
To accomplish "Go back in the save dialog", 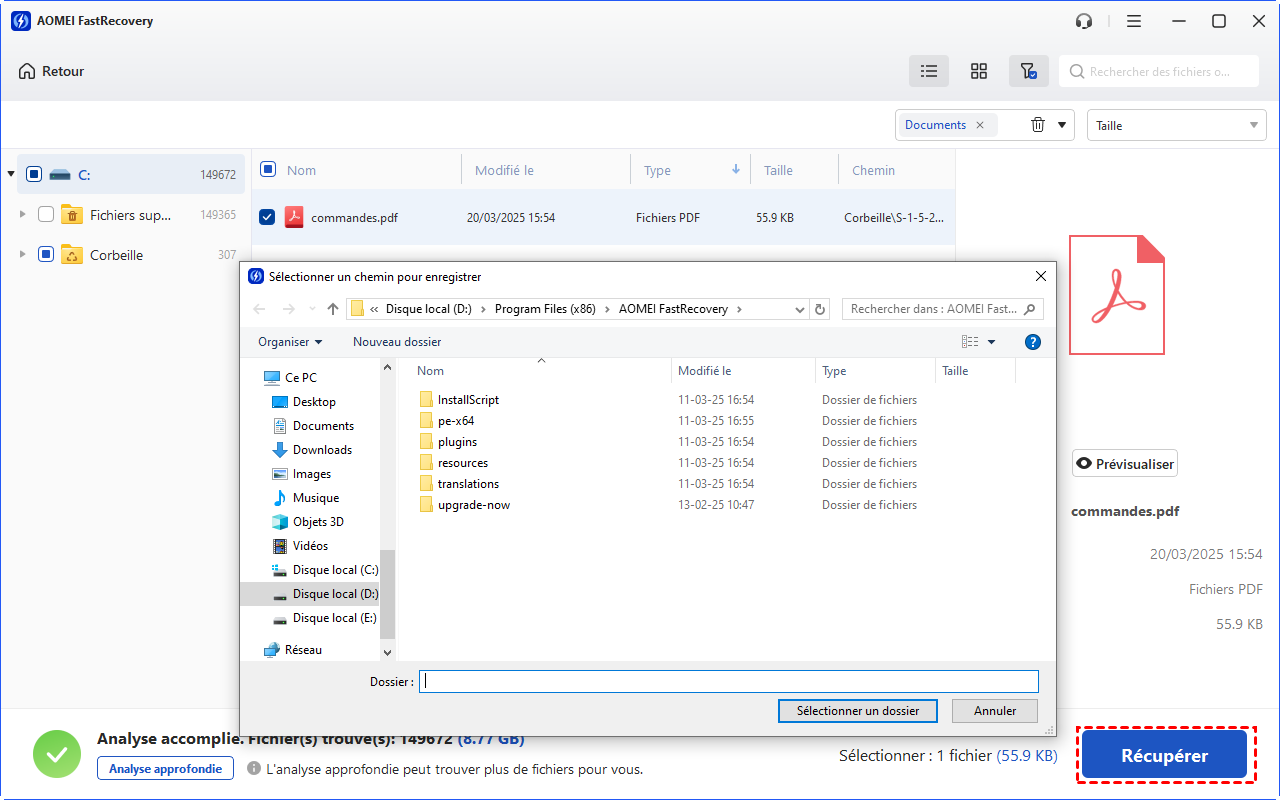I will point(259,309).
